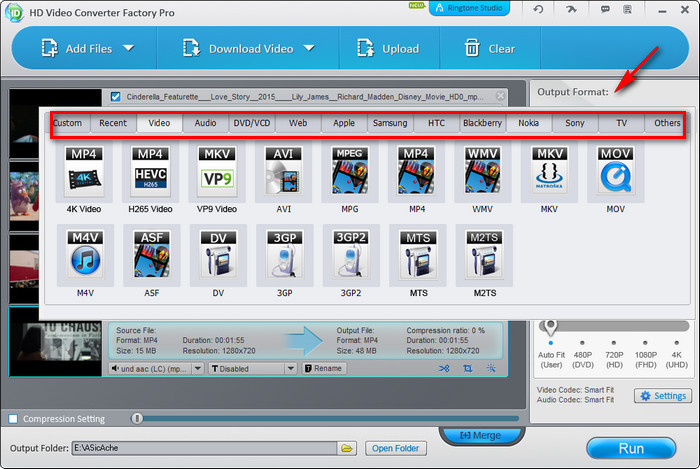Viewport: 700px width, 469px height.
Task: Select the Matroska MKV format
Action: pos(549,172)
